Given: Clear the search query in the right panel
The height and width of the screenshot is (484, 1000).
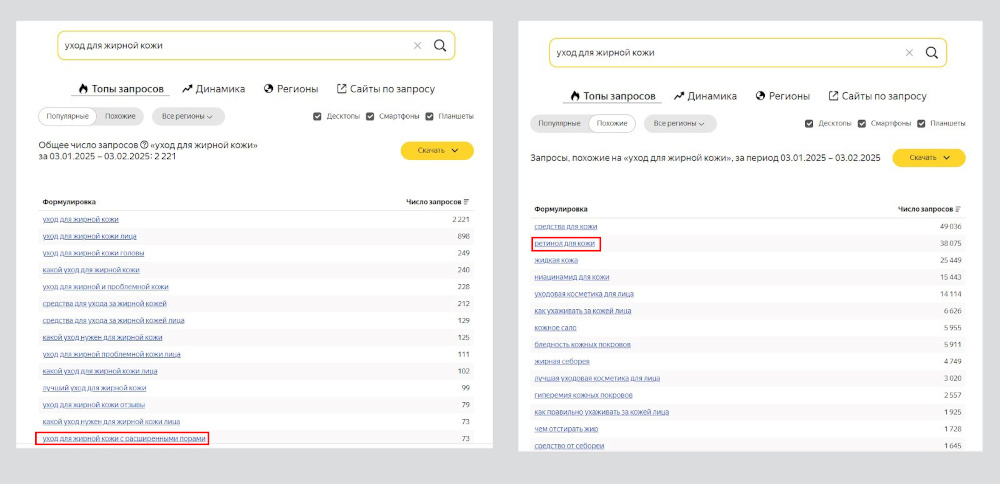Looking at the screenshot, I should (909, 52).
